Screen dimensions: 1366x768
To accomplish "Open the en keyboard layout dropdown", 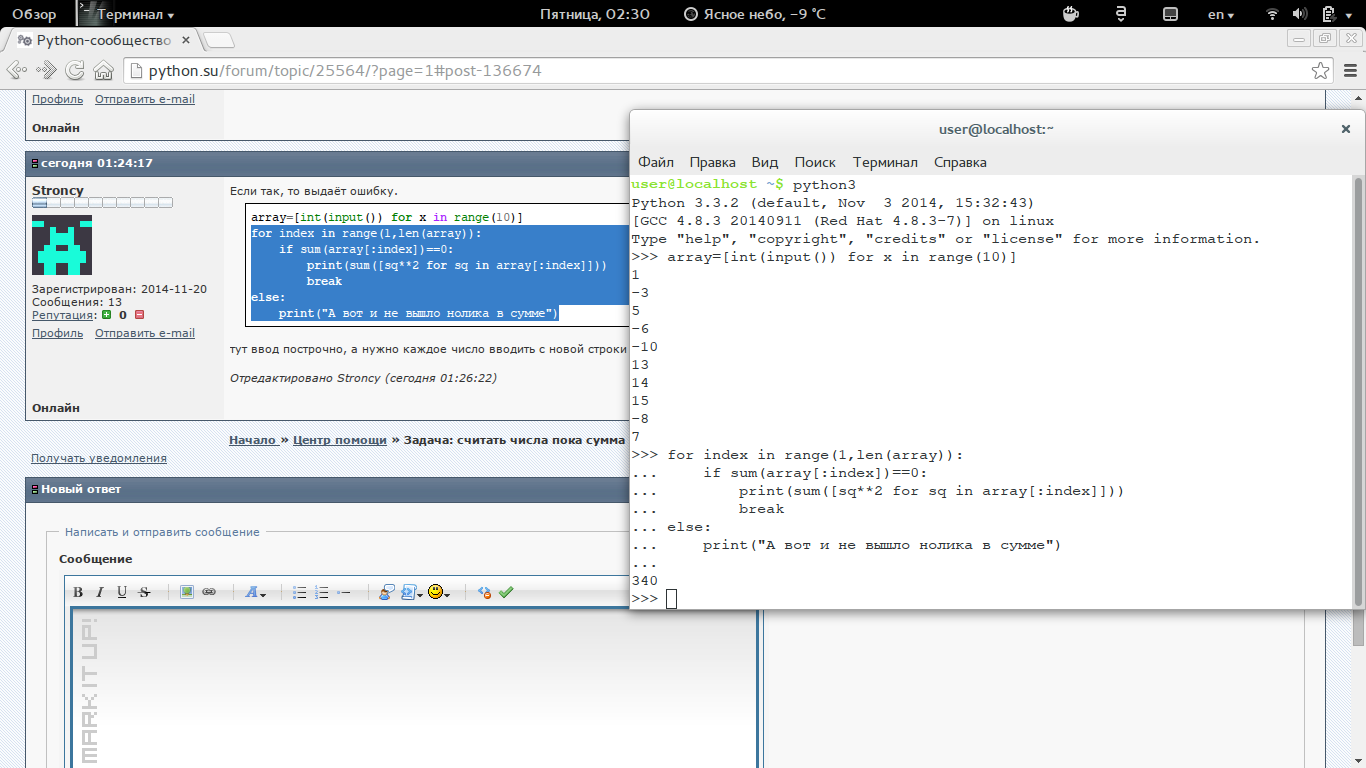I will [x=1221, y=15].
